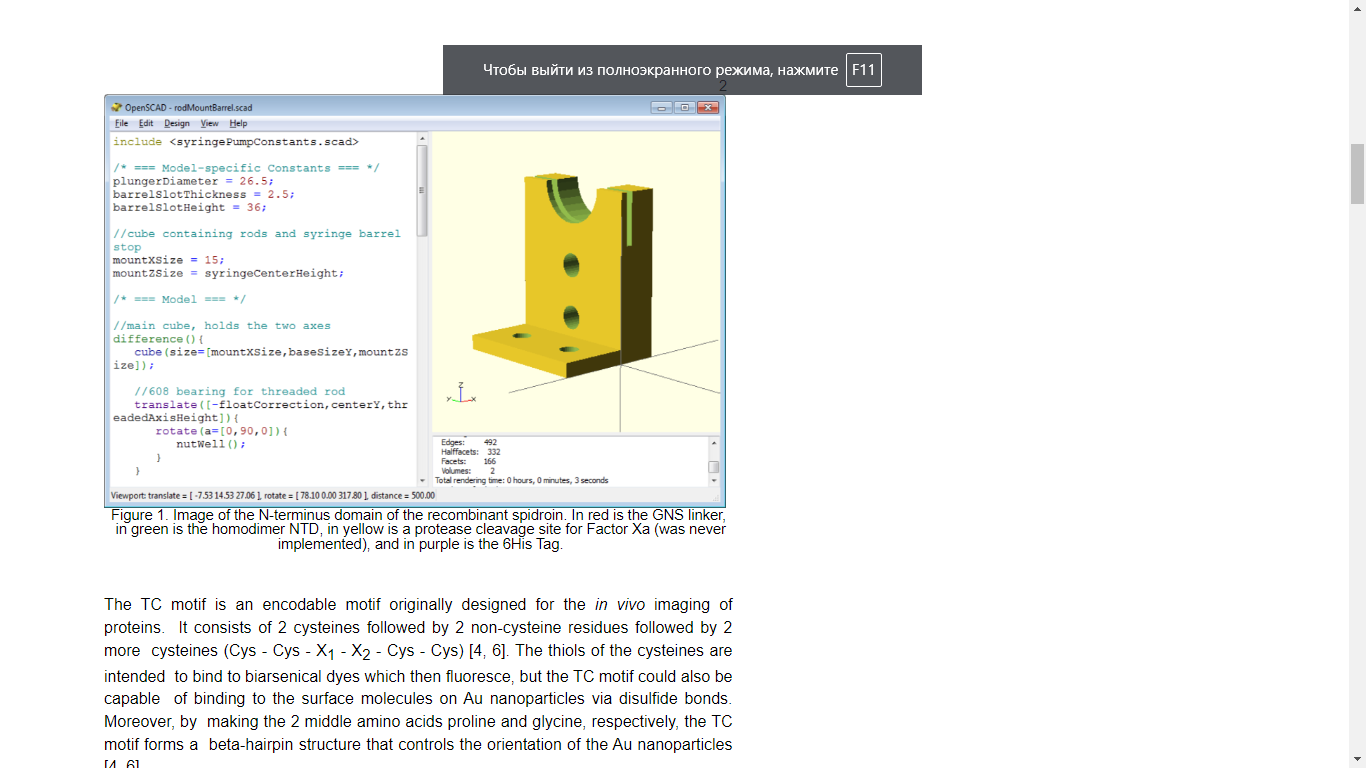Click the 'Figure 1' caption text
1366x768 pixels.
point(419,530)
